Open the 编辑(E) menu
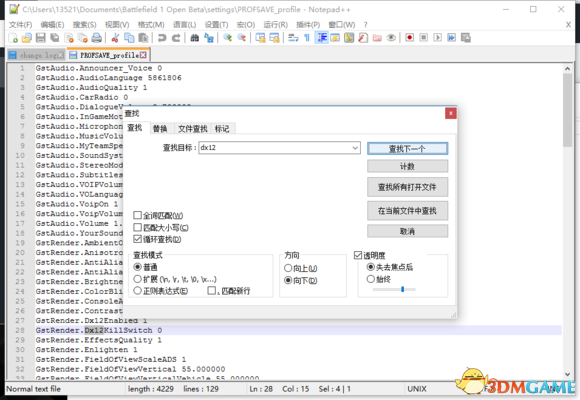Viewport: 580px width, 400px height. tap(52, 25)
